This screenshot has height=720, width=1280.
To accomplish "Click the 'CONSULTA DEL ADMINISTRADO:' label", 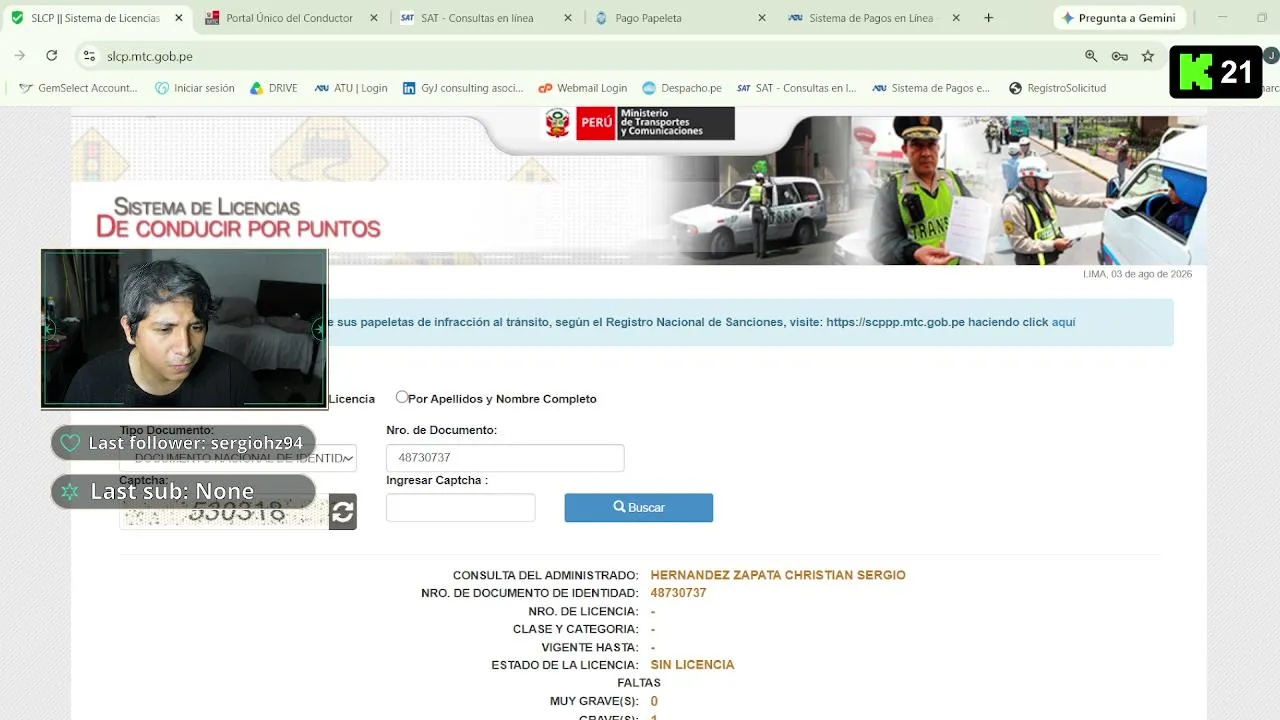I will pyautogui.click(x=545, y=575).
